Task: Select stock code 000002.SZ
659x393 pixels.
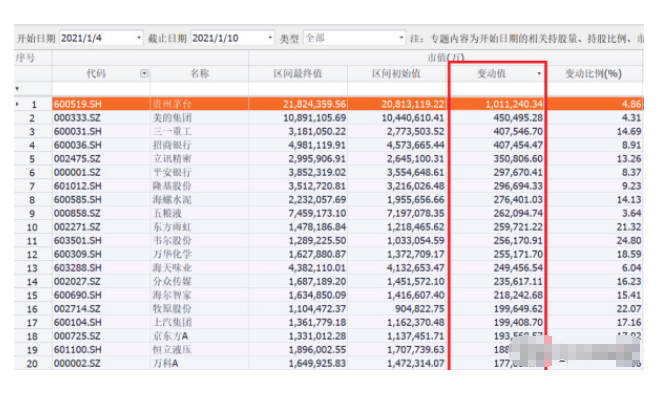Action: click(77, 363)
